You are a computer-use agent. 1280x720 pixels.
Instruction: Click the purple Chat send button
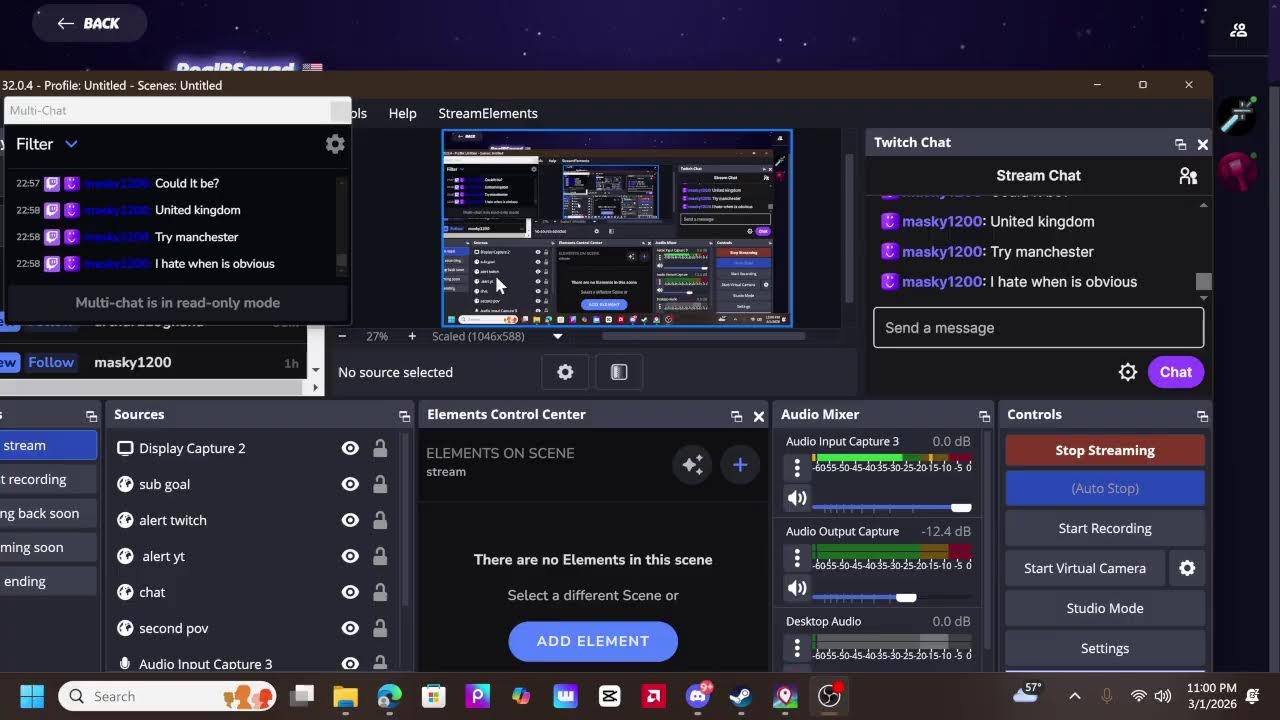point(1175,372)
